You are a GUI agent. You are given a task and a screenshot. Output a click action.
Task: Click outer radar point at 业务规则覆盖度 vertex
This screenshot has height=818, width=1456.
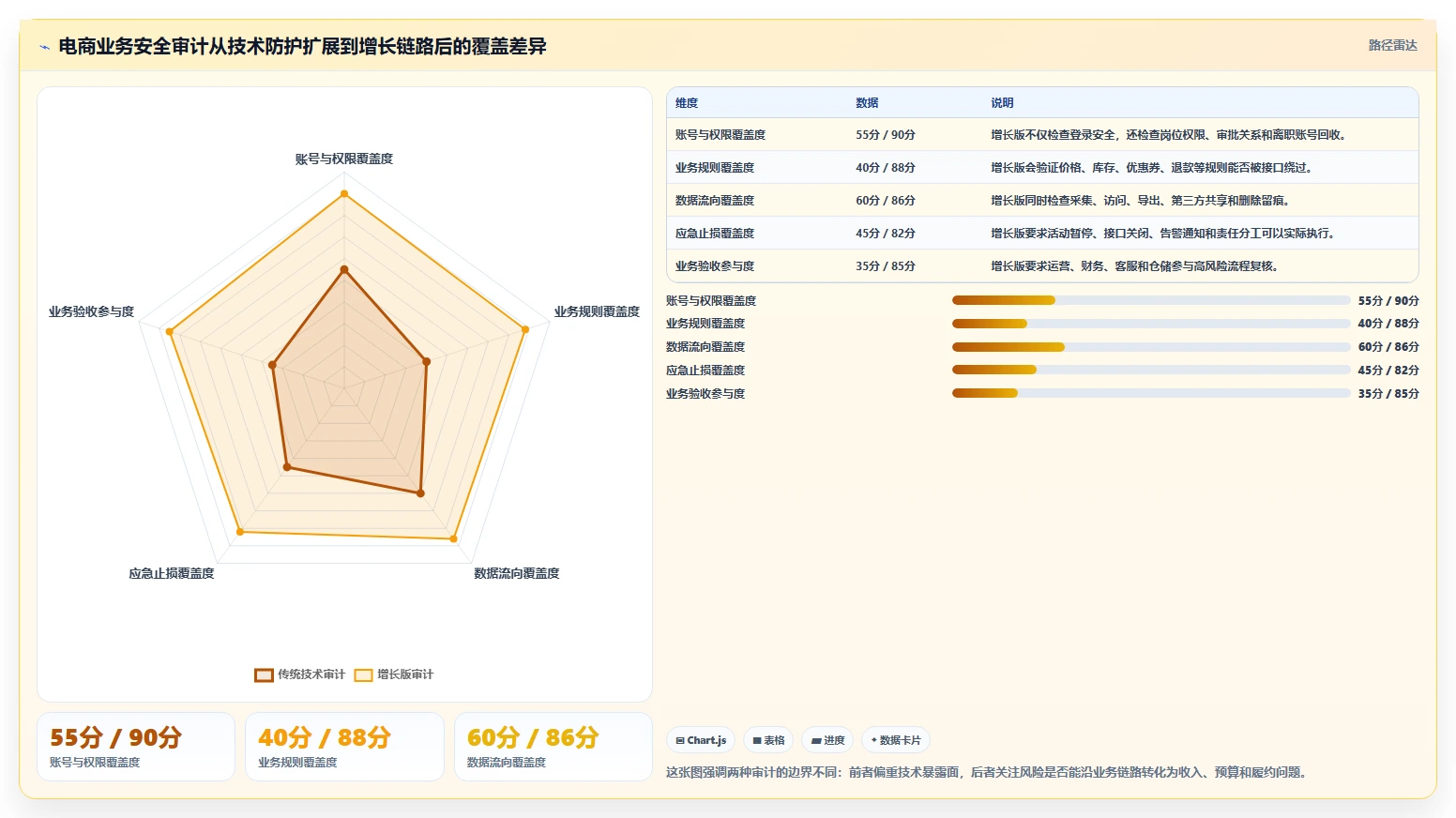(525, 329)
